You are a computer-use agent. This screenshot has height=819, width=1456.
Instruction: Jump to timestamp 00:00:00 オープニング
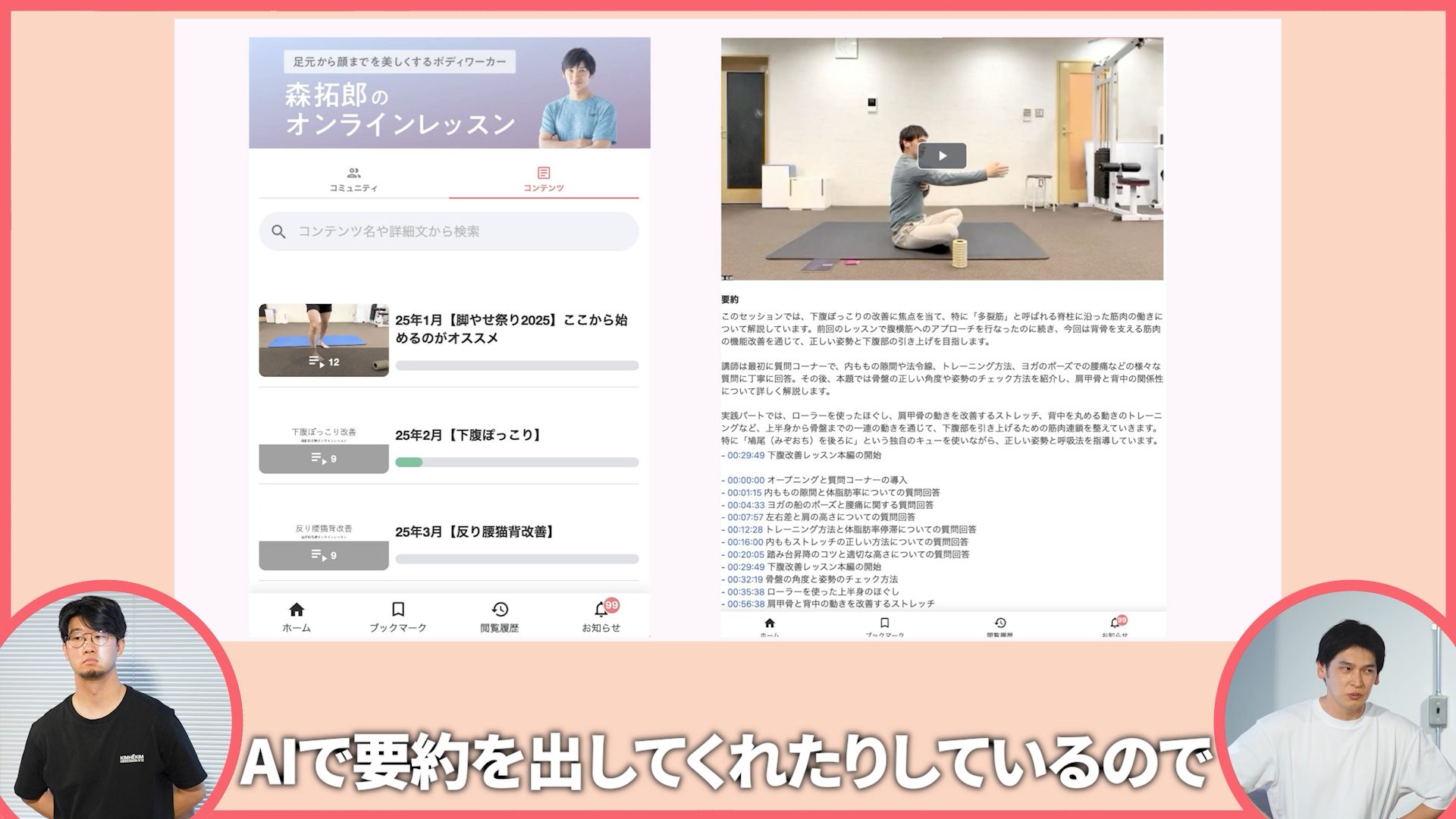[745, 480]
